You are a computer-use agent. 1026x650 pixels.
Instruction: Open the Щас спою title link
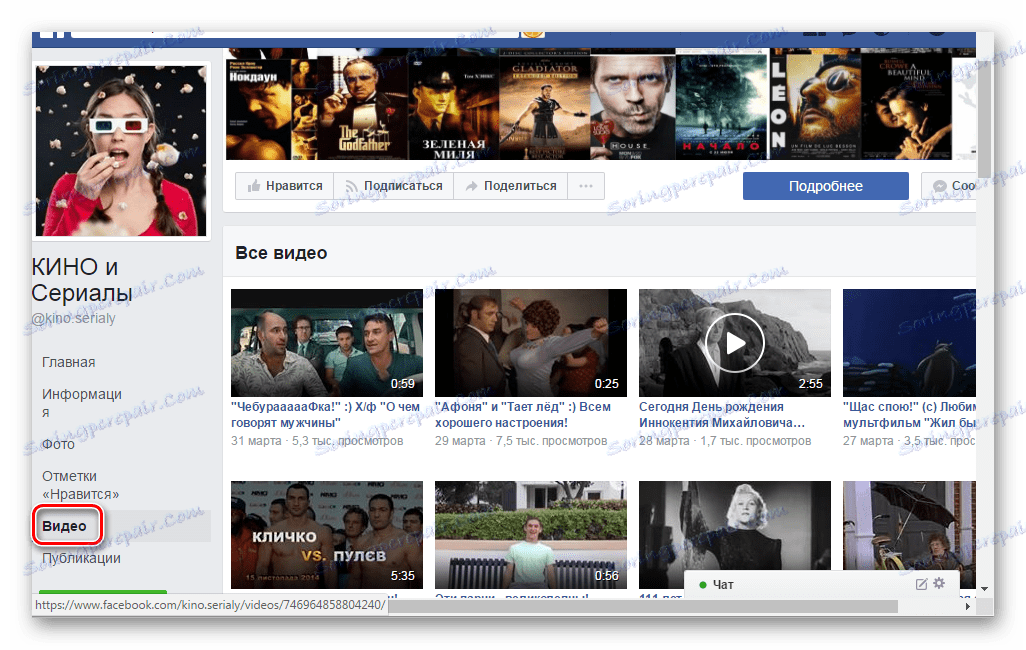click(909, 415)
